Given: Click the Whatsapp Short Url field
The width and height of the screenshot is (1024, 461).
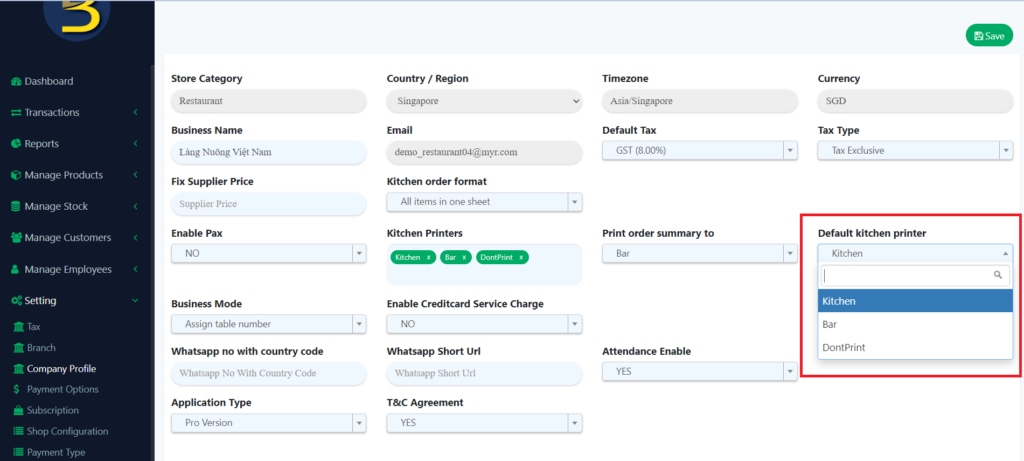Looking at the screenshot, I should 483,373.
